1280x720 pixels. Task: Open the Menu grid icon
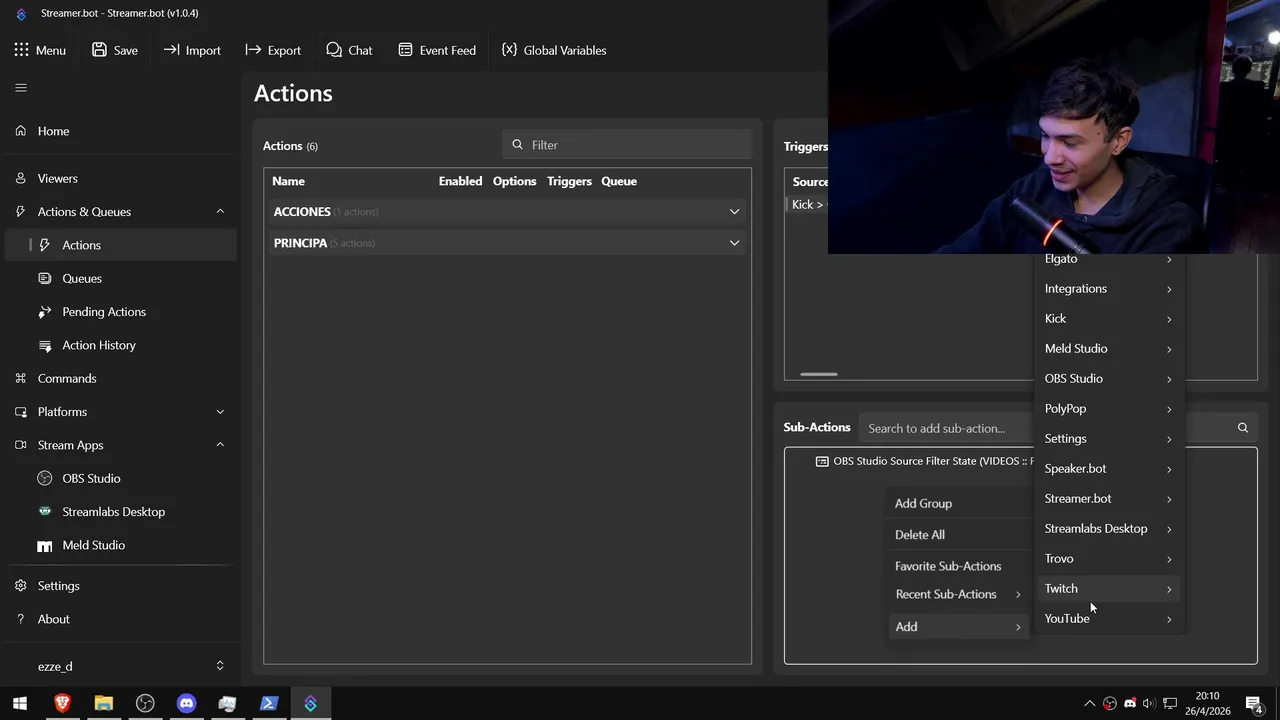coord(21,49)
